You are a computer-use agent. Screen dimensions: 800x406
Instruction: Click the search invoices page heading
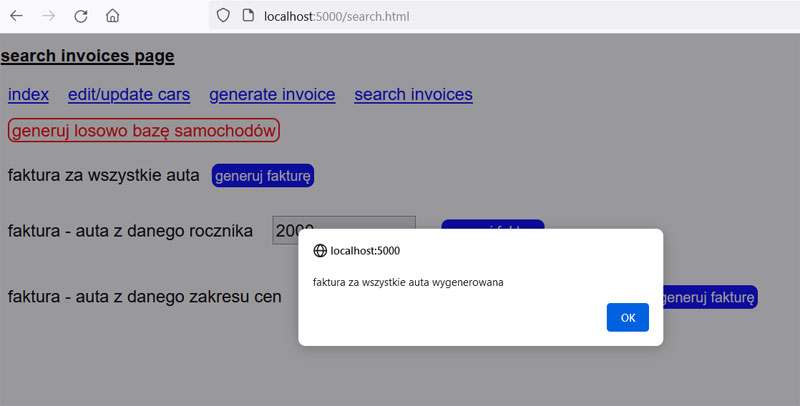pos(88,56)
